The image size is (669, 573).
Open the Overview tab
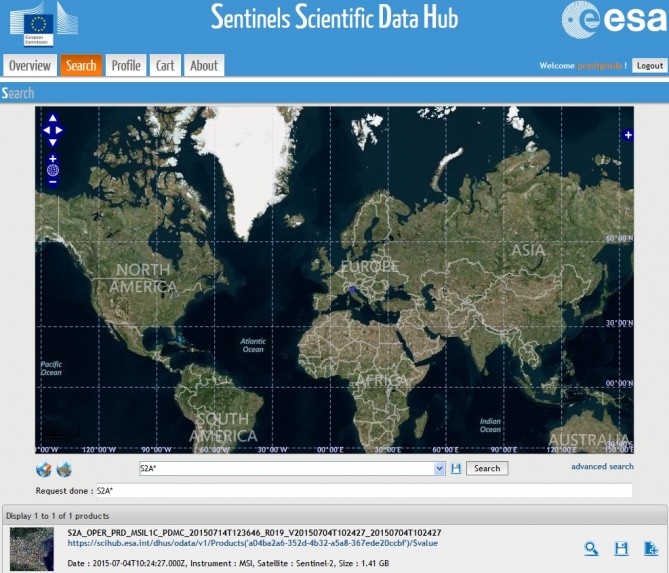[x=30, y=65]
